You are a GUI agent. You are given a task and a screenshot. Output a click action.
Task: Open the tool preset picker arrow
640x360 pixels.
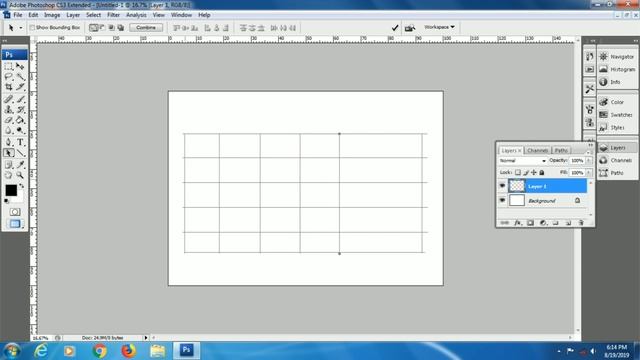(21, 28)
